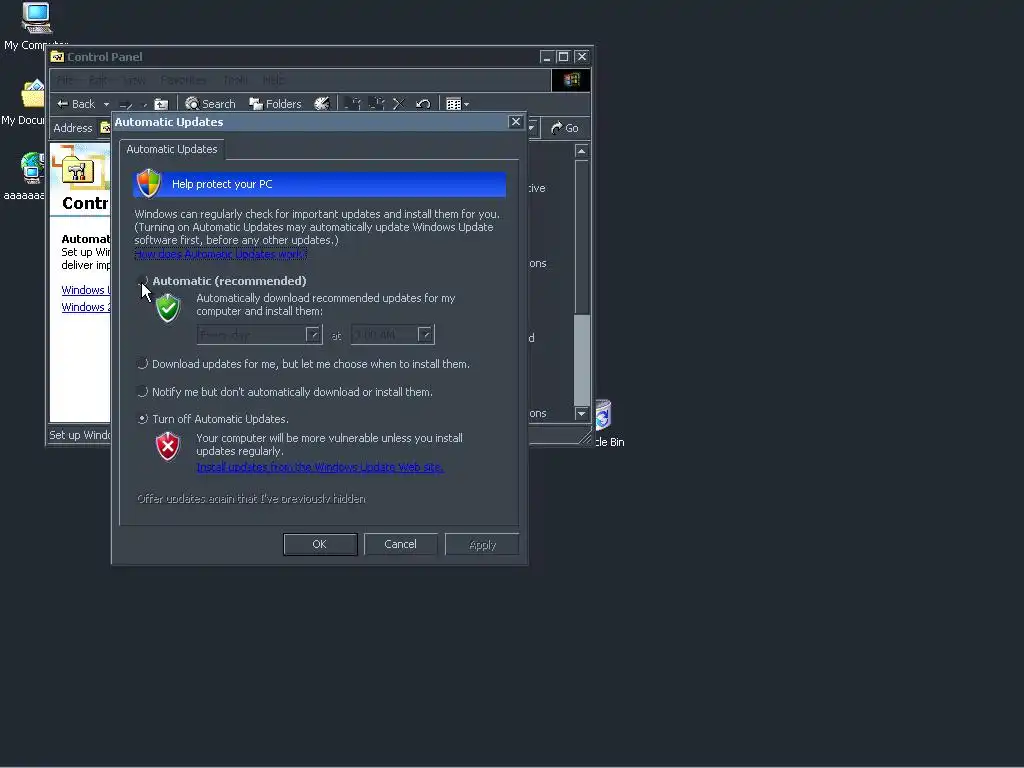
Task: Select the Automatic Updates tab
Action: 172,149
